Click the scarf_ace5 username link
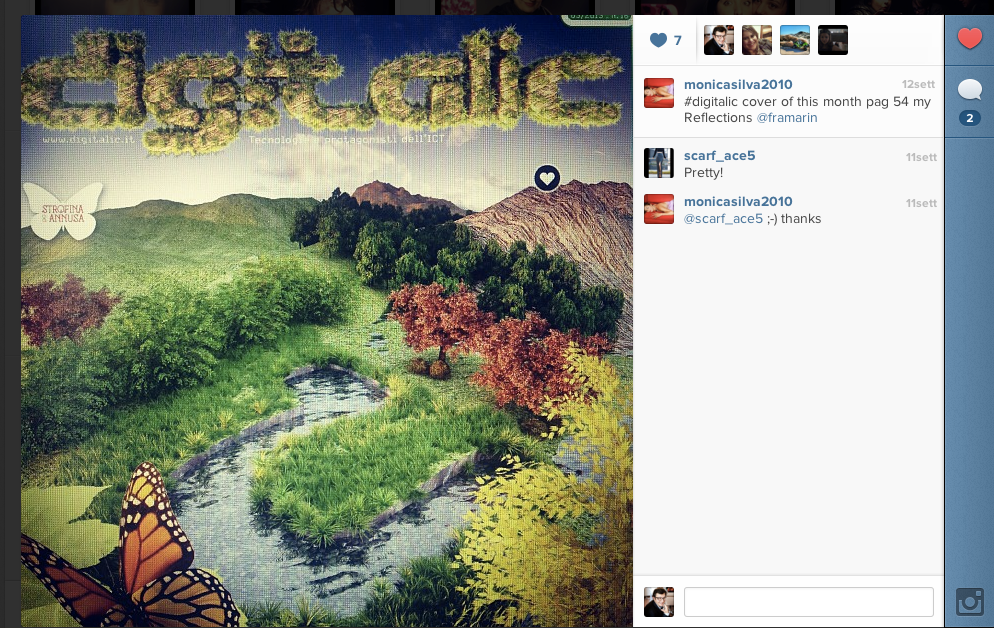 [x=720, y=155]
